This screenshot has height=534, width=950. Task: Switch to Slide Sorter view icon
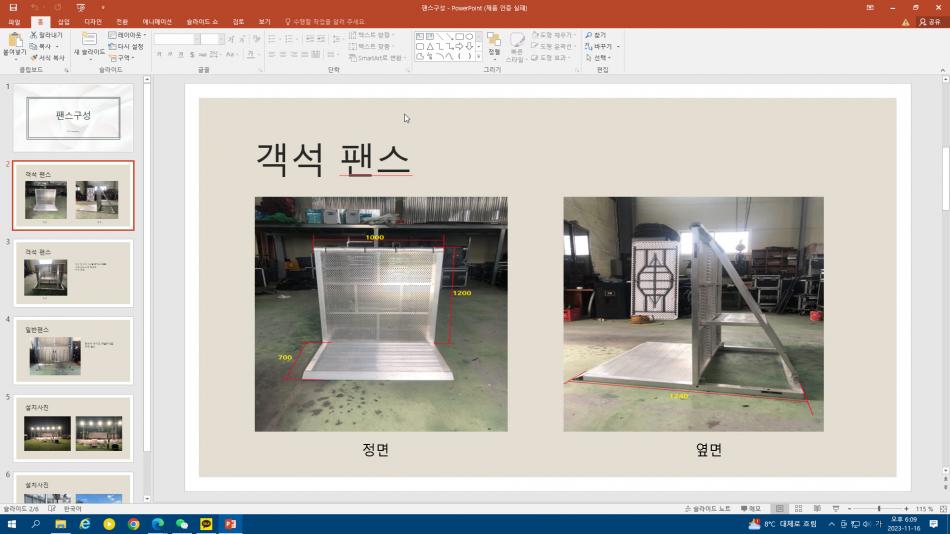click(799, 509)
